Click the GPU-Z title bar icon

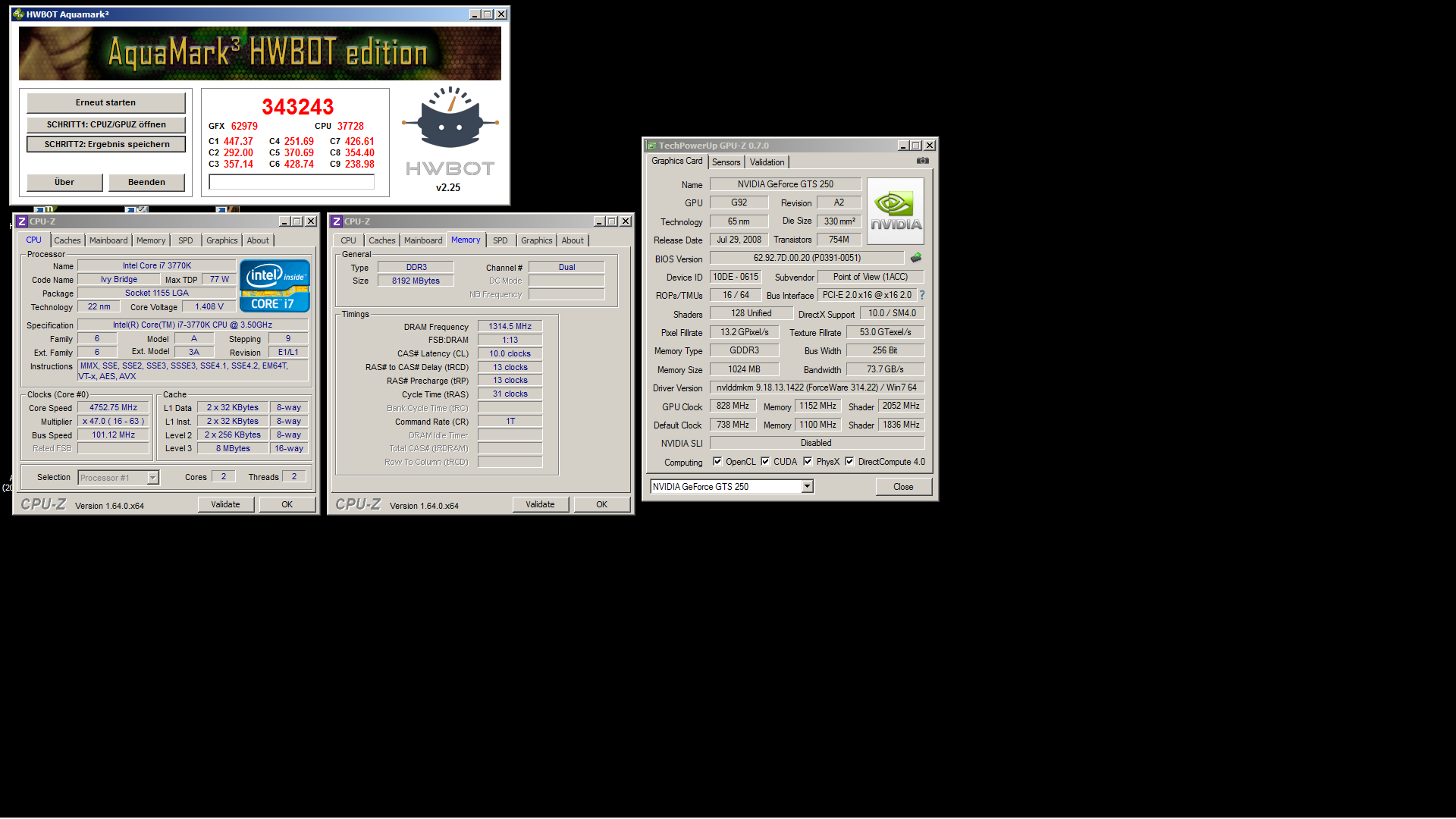pos(651,146)
